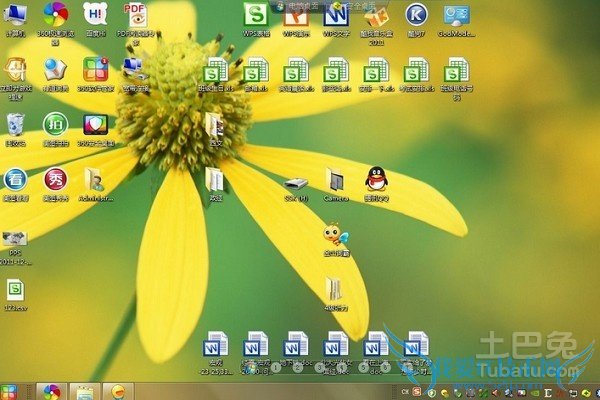
Task: Open the bee cartoon desktop shortcut
Action: point(334,236)
